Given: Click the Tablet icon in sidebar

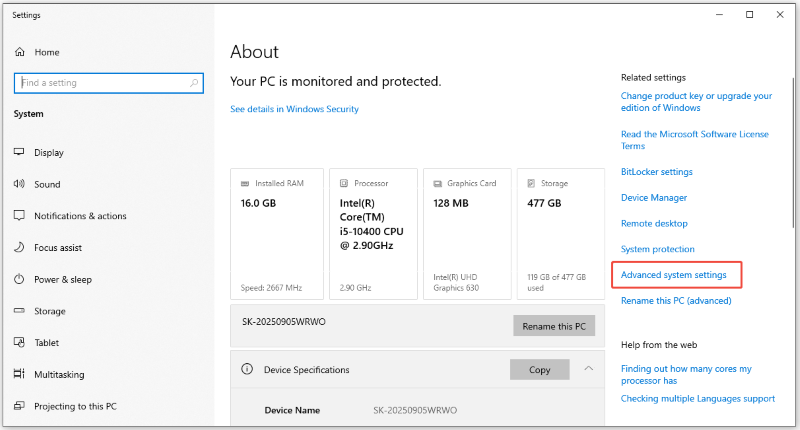Looking at the screenshot, I should [x=19, y=342].
